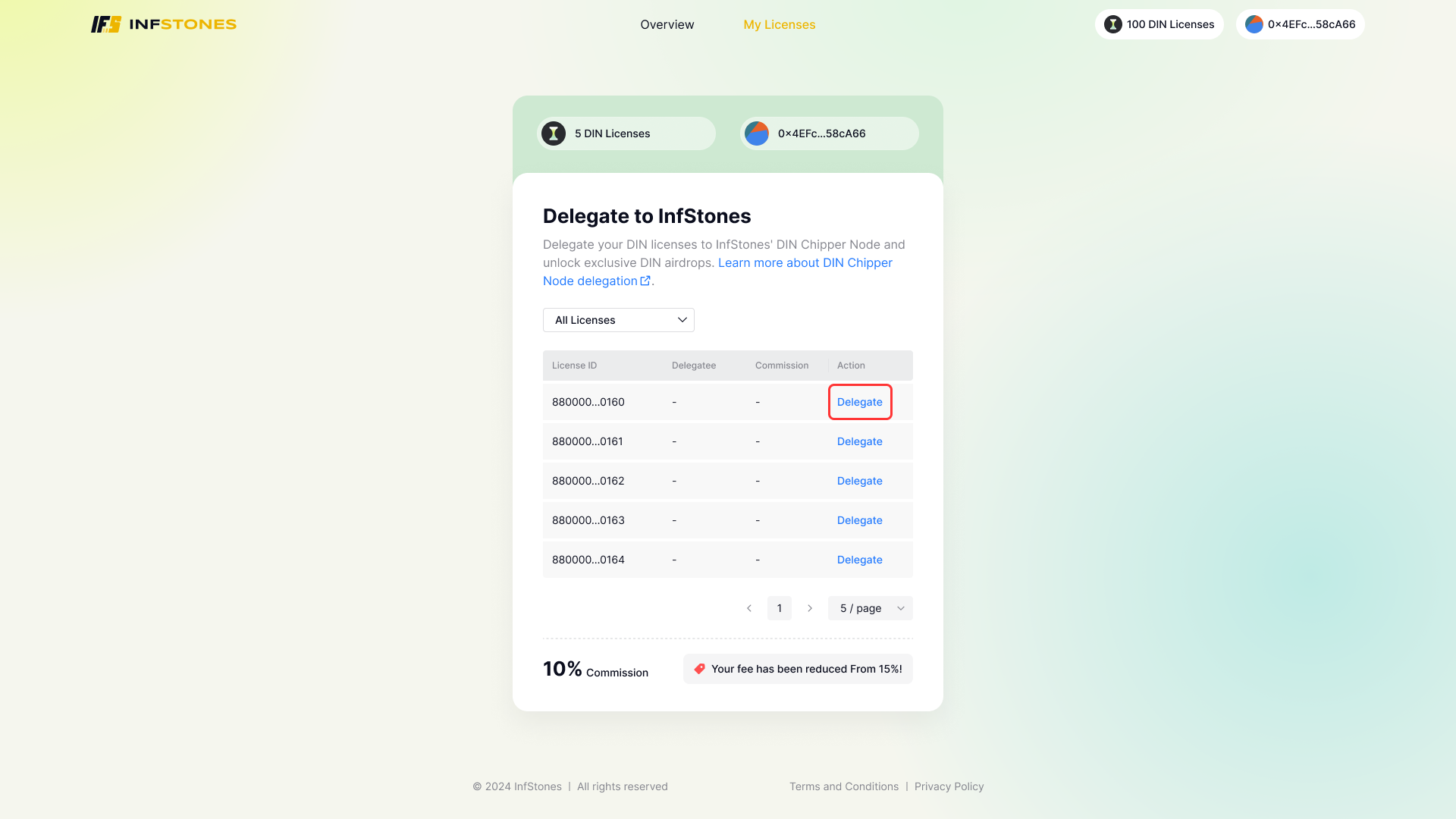Click the card's wallet avatar circle
1456x819 pixels.
(x=757, y=133)
